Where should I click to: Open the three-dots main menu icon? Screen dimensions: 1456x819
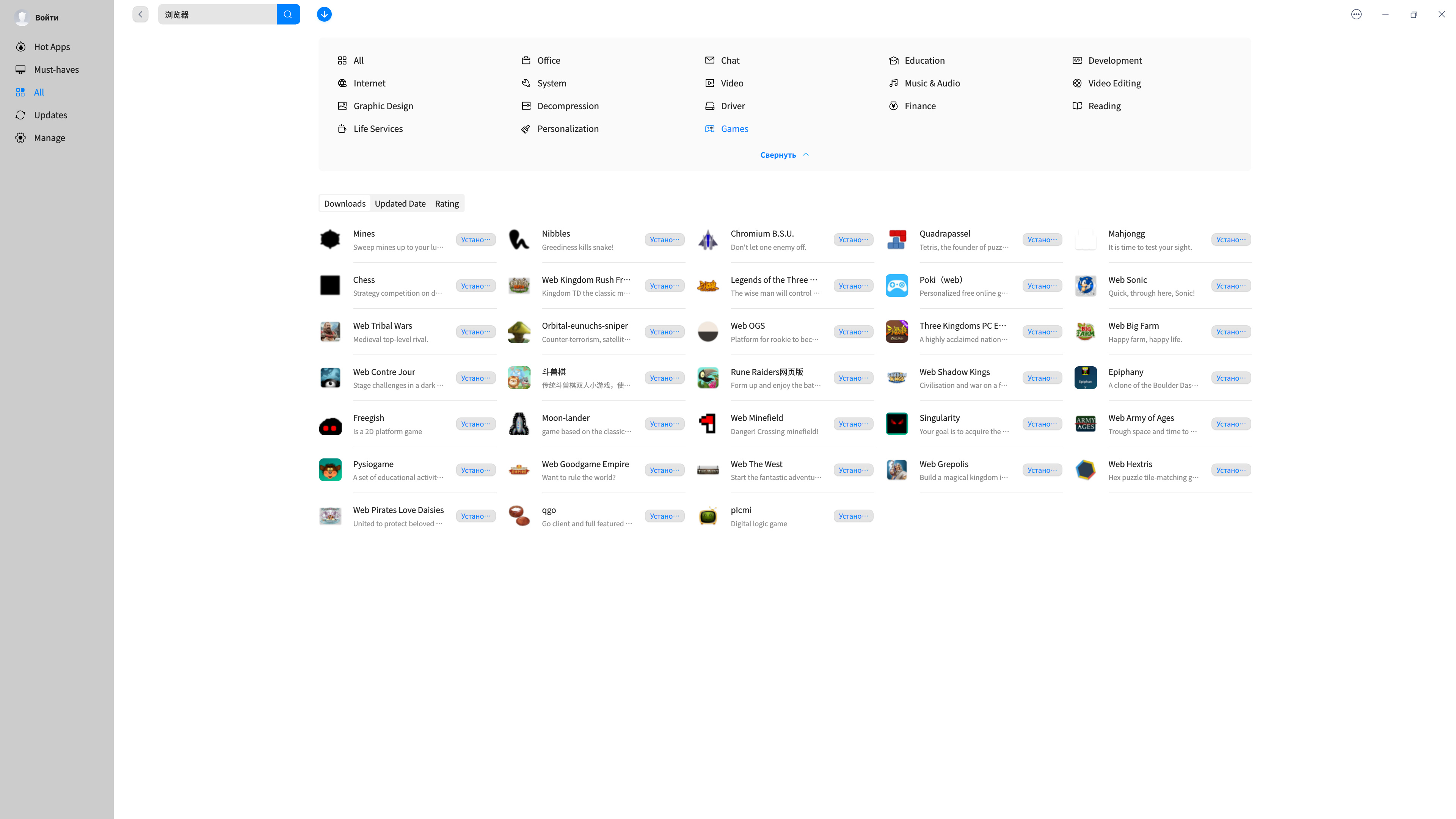pyautogui.click(x=1356, y=15)
